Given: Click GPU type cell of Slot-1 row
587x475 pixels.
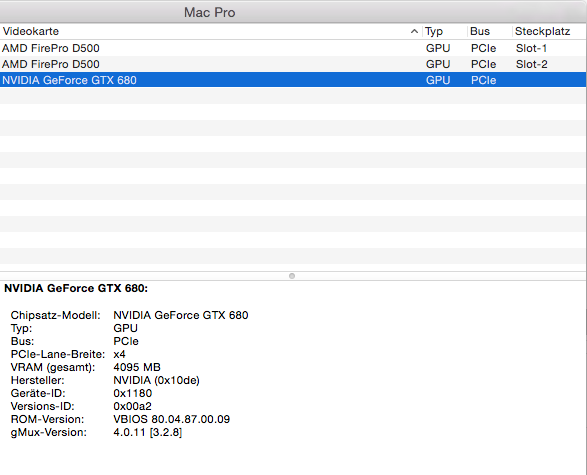Looking at the screenshot, I should coord(438,48).
